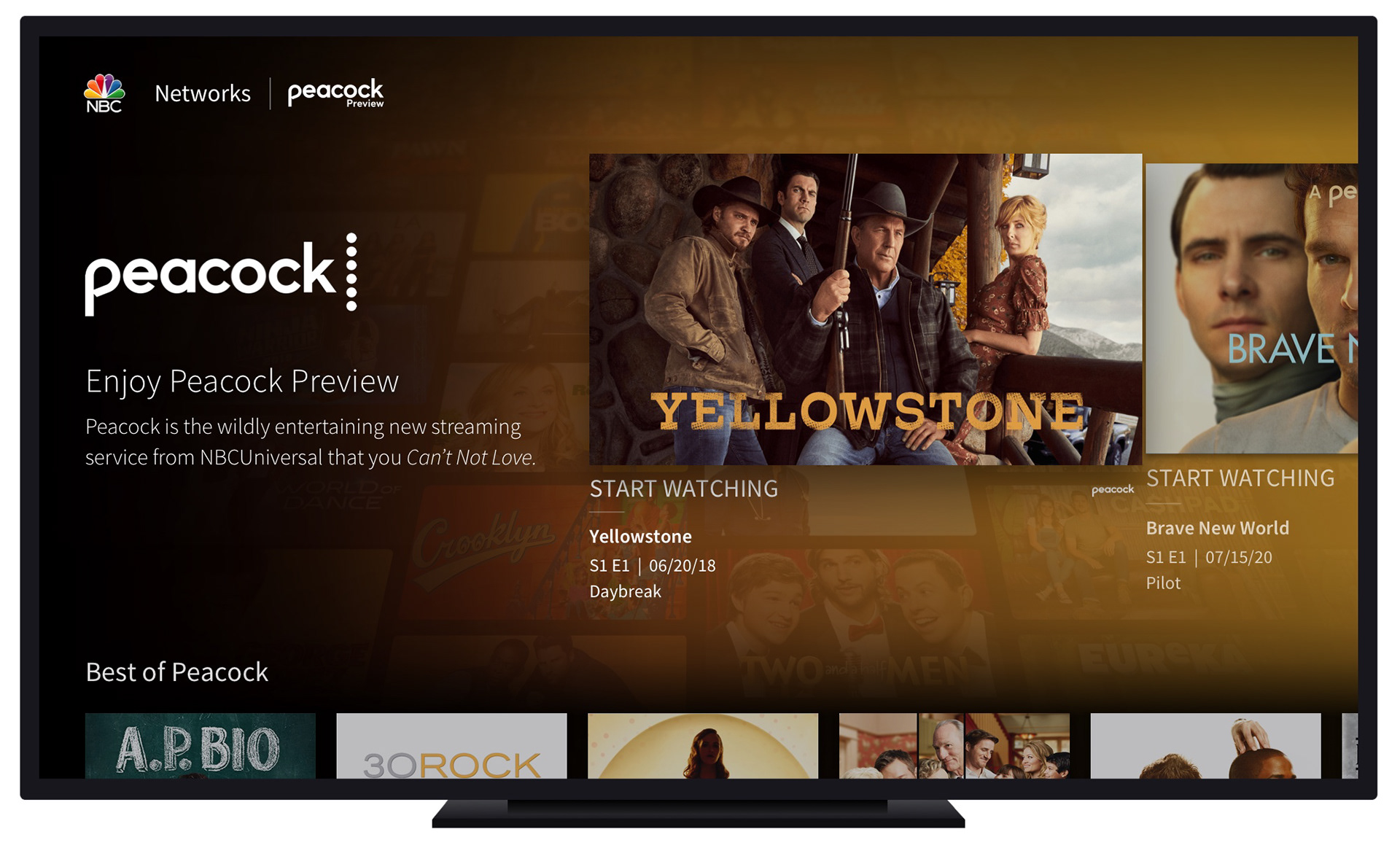Open the Yellowstone featured poster
The image size is (1400, 848).
pos(866,309)
